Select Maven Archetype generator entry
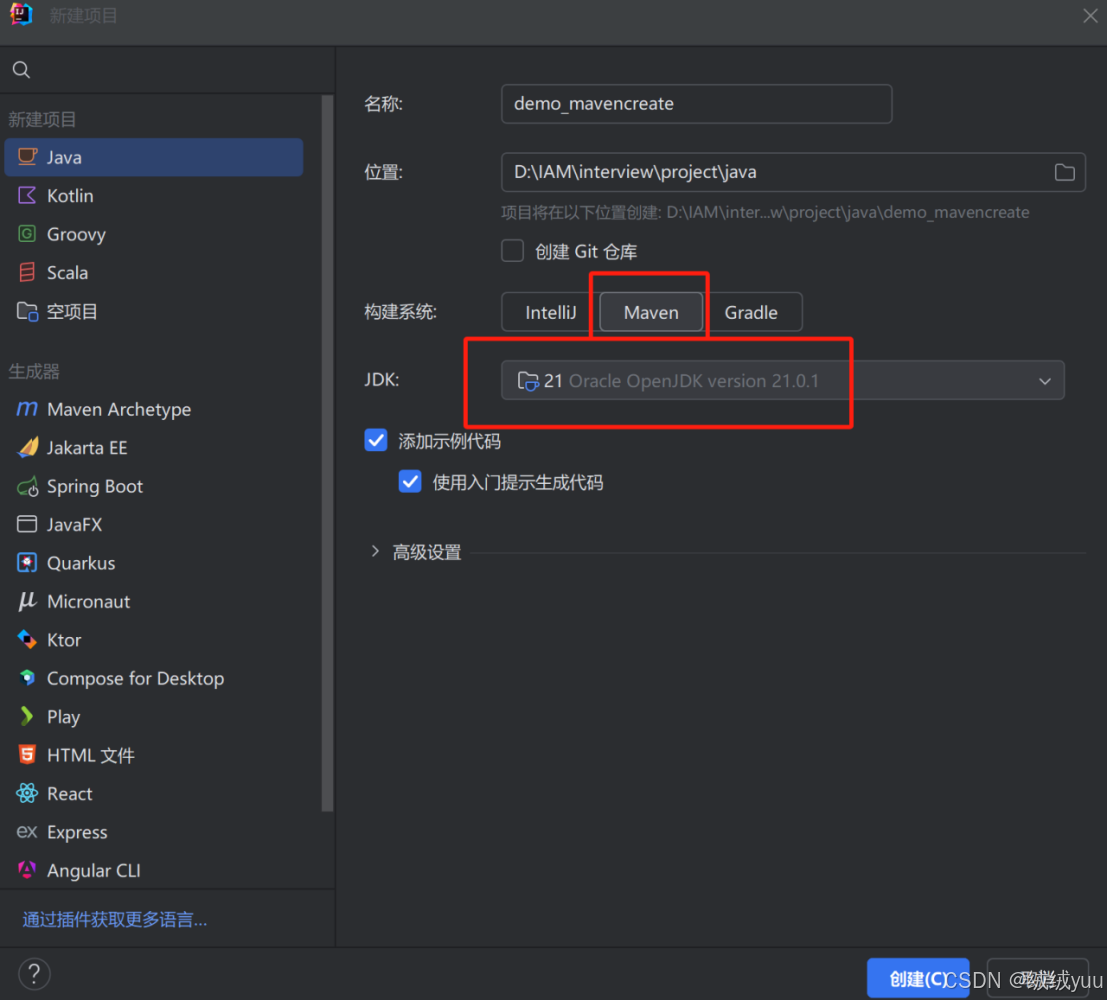Viewport: 1108px width, 1001px height. [x=153, y=409]
